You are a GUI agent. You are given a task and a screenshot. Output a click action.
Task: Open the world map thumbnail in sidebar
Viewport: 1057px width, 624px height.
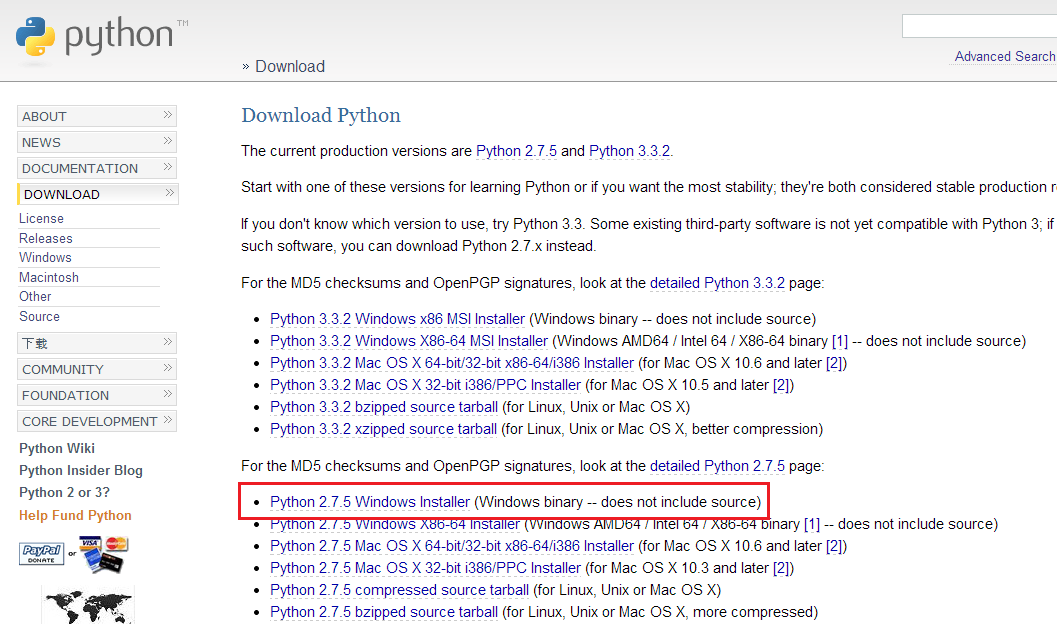[x=88, y=605]
